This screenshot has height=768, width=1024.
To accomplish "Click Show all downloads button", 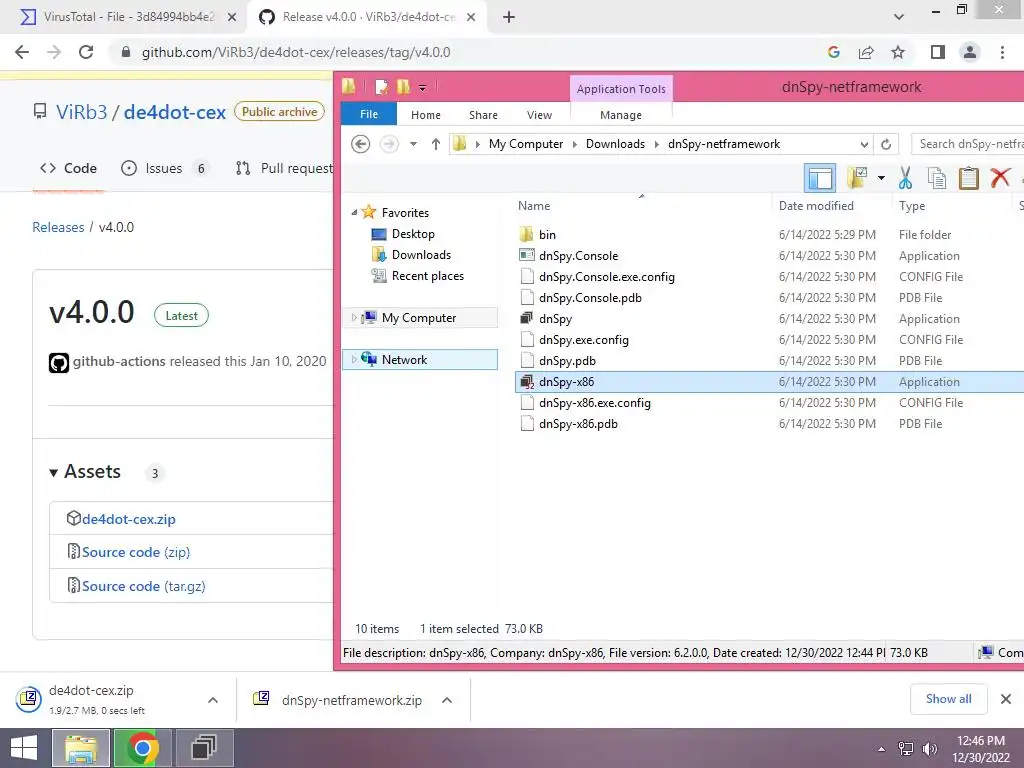I will click(948, 699).
